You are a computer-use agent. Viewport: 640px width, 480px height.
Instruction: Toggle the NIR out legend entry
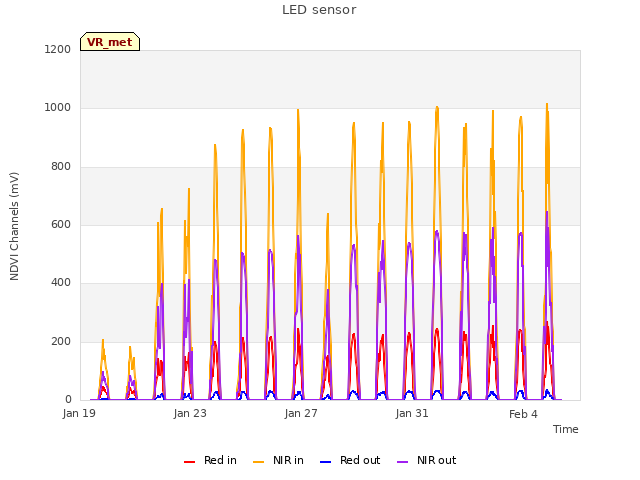click(427, 460)
